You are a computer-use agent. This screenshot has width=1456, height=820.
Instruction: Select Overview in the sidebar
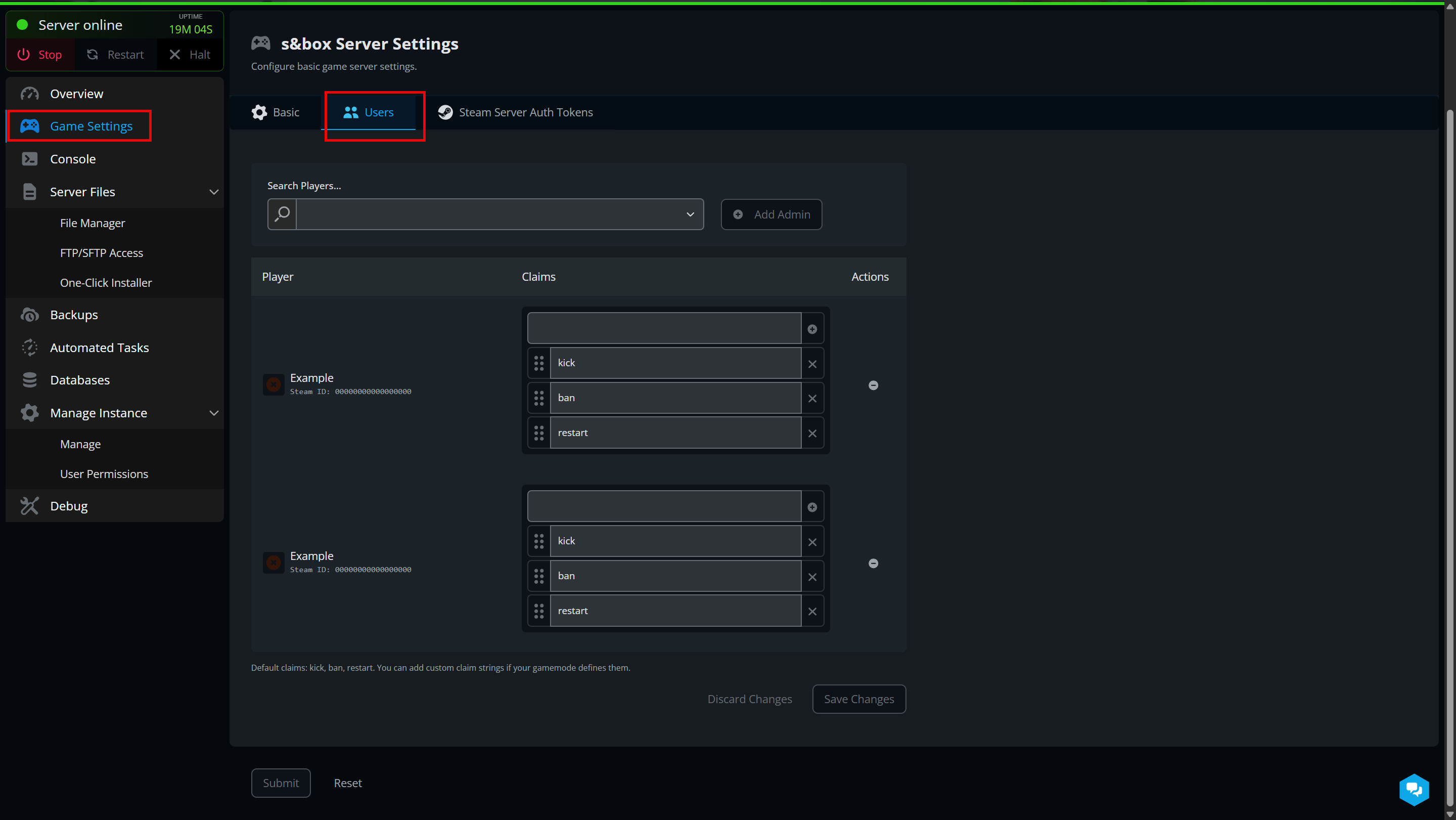[76, 93]
